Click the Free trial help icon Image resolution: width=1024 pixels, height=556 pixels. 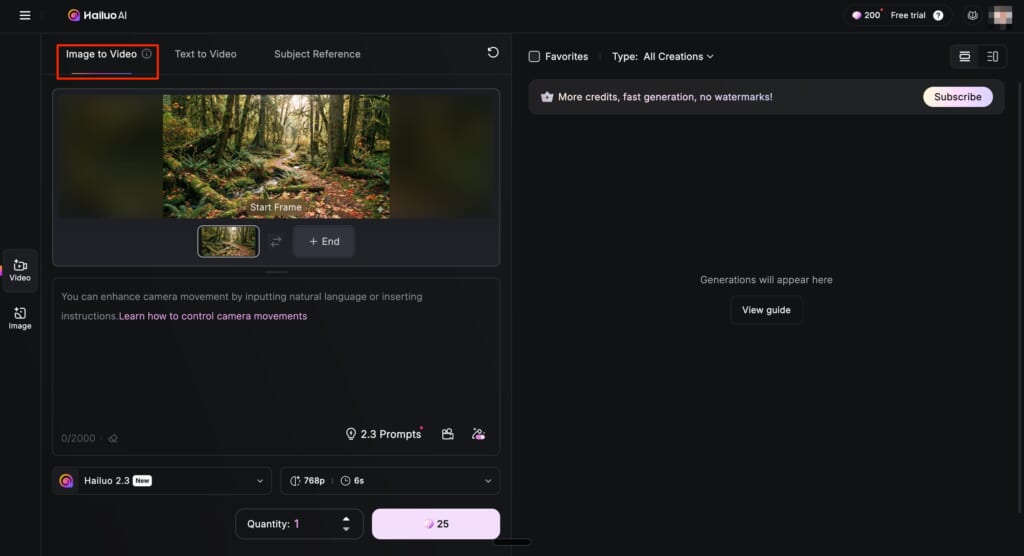(x=938, y=15)
